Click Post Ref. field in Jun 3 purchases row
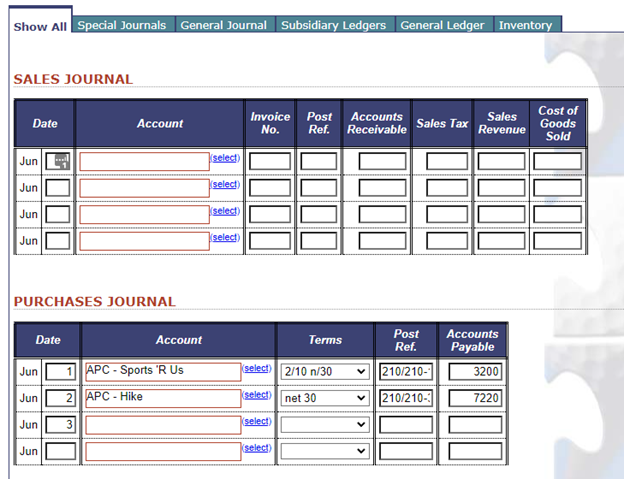This screenshot has width=624, height=479. [406, 425]
